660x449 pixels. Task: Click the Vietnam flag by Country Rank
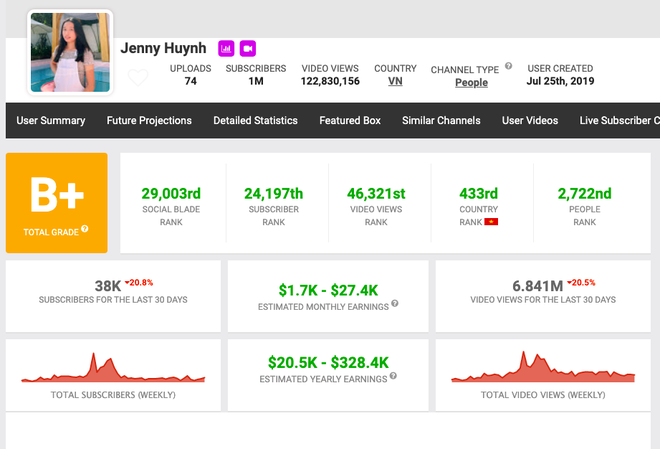(x=491, y=222)
